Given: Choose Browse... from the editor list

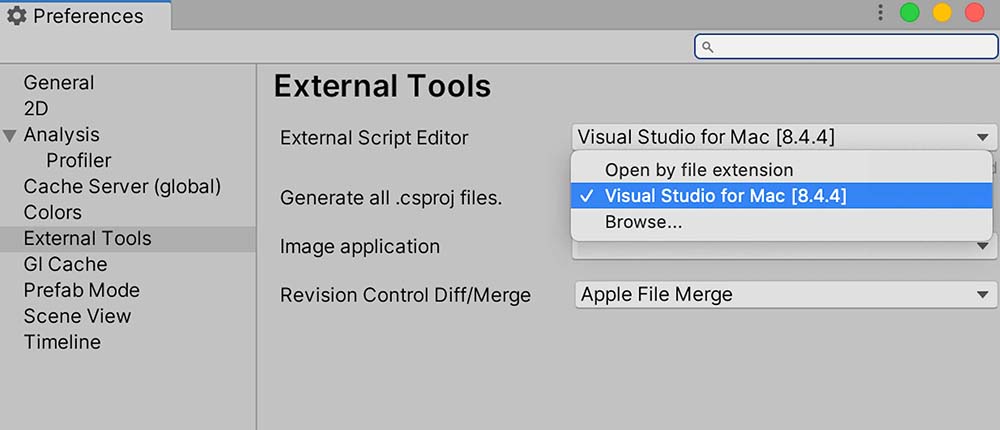Looking at the screenshot, I should pyautogui.click(x=643, y=223).
